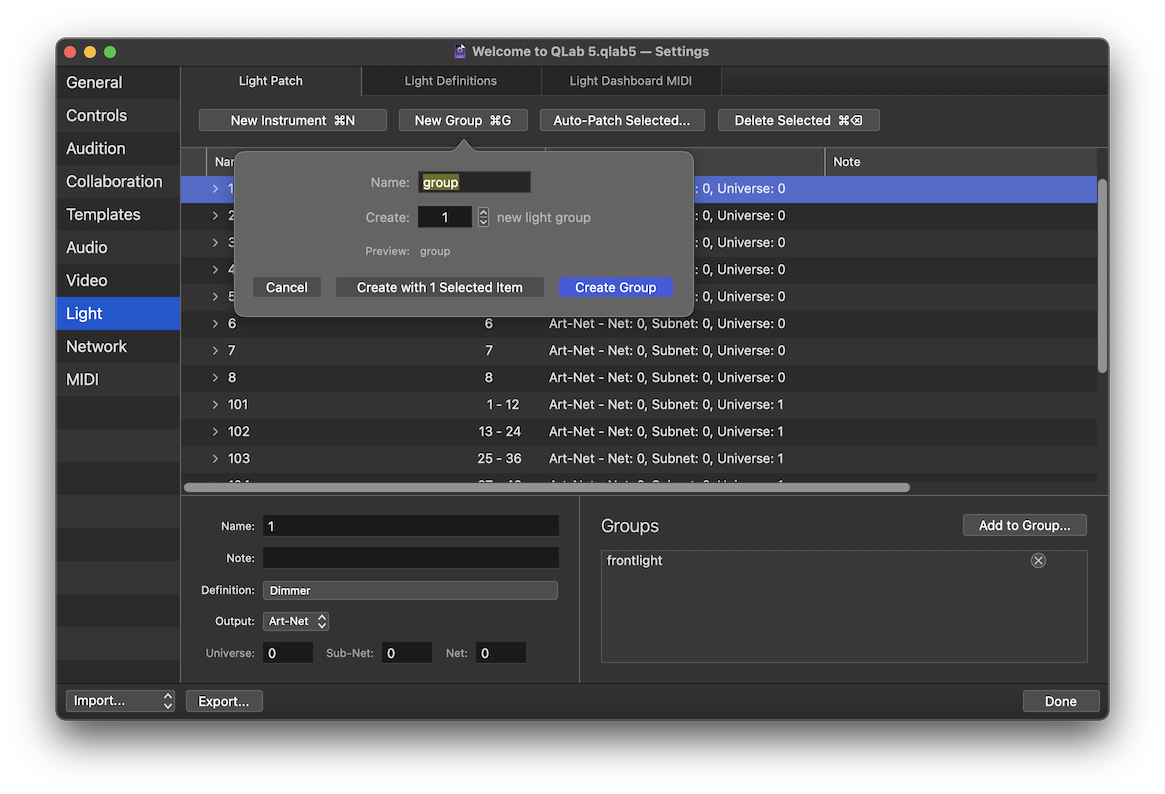The width and height of the screenshot is (1165, 794).
Task: Click the group Name text field
Action: click(x=473, y=183)
